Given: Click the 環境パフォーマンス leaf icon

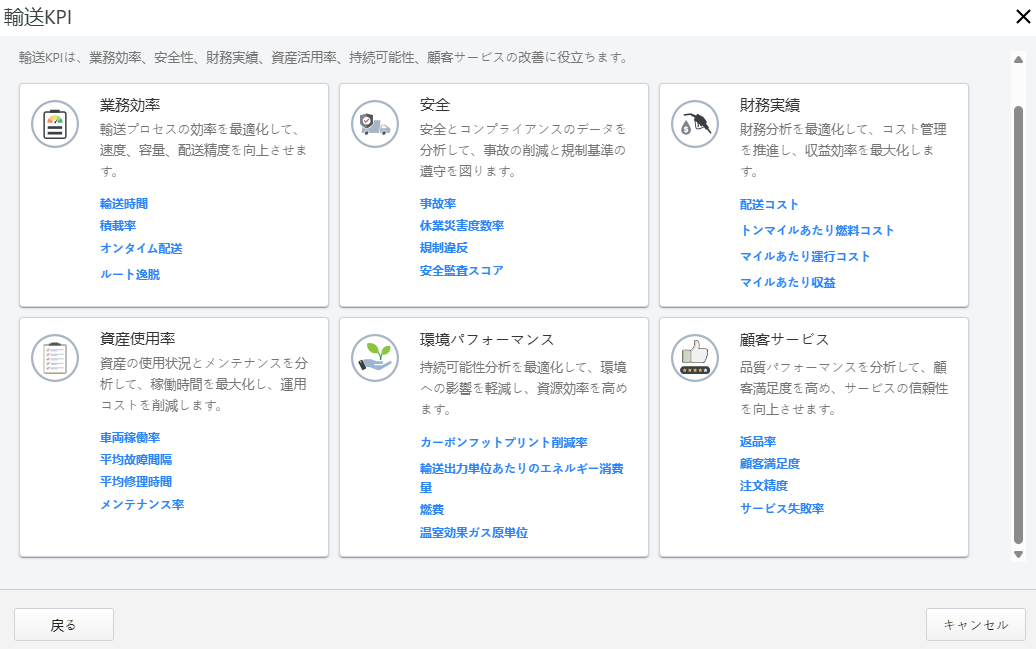Looking at the screenshot, I should 374,358.
